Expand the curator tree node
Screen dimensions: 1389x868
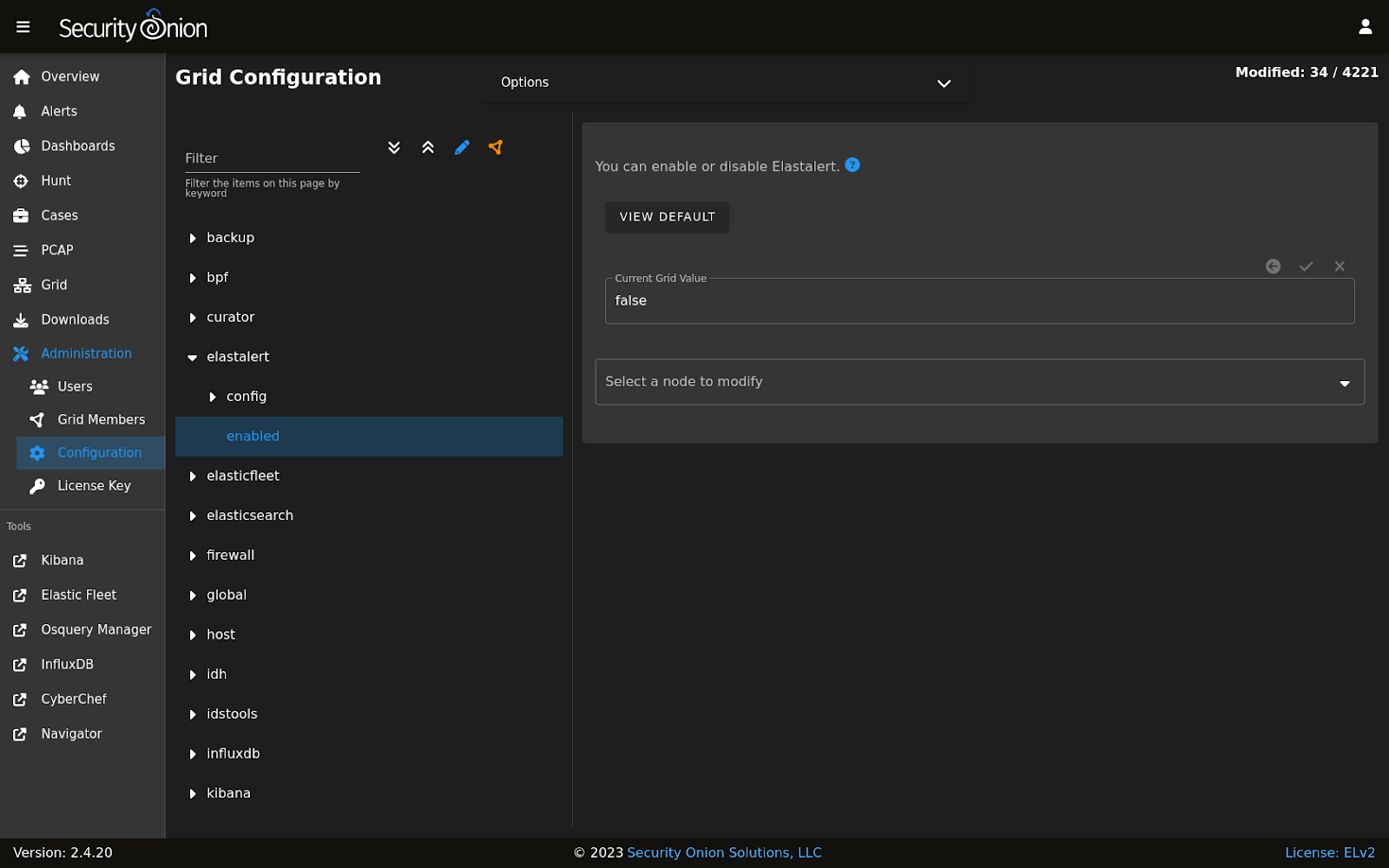193,318
